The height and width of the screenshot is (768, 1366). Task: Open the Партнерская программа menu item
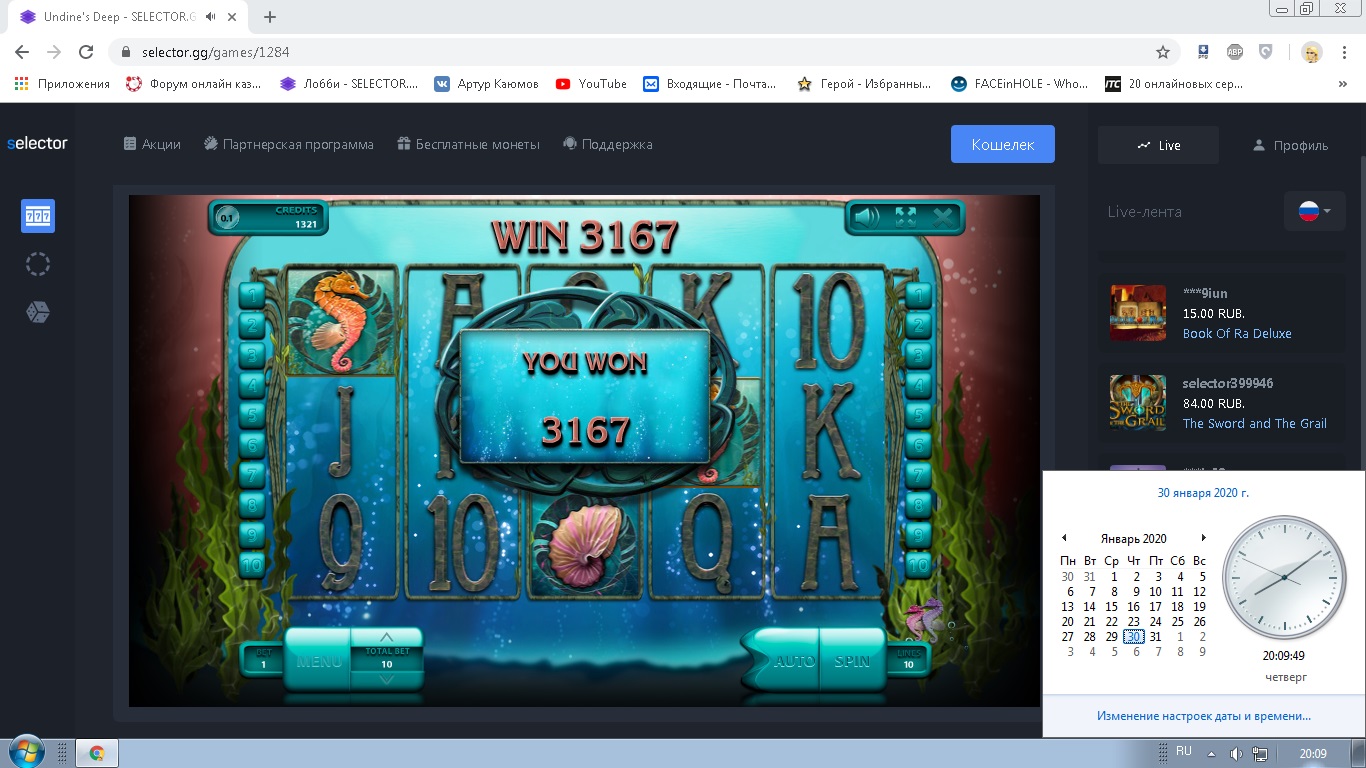[x=289, y=144]
